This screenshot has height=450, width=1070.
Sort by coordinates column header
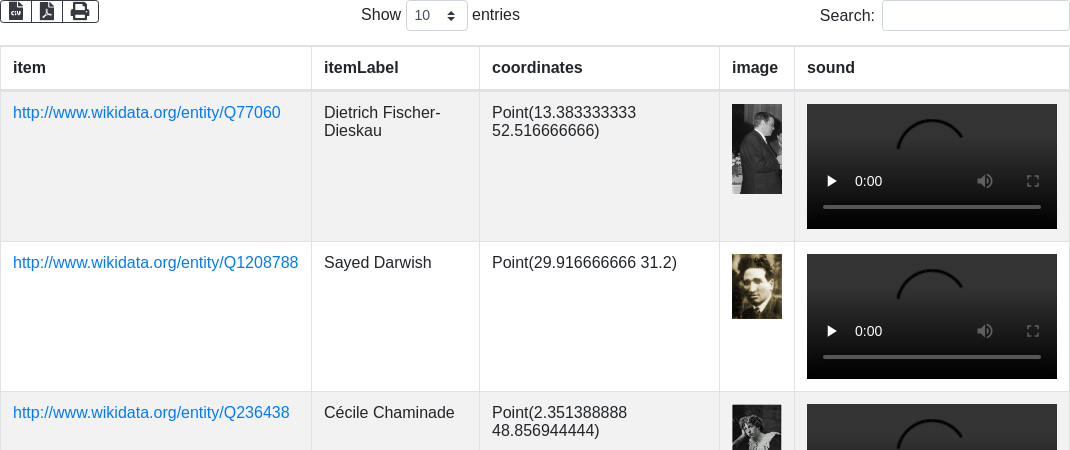tap(537, 68)
